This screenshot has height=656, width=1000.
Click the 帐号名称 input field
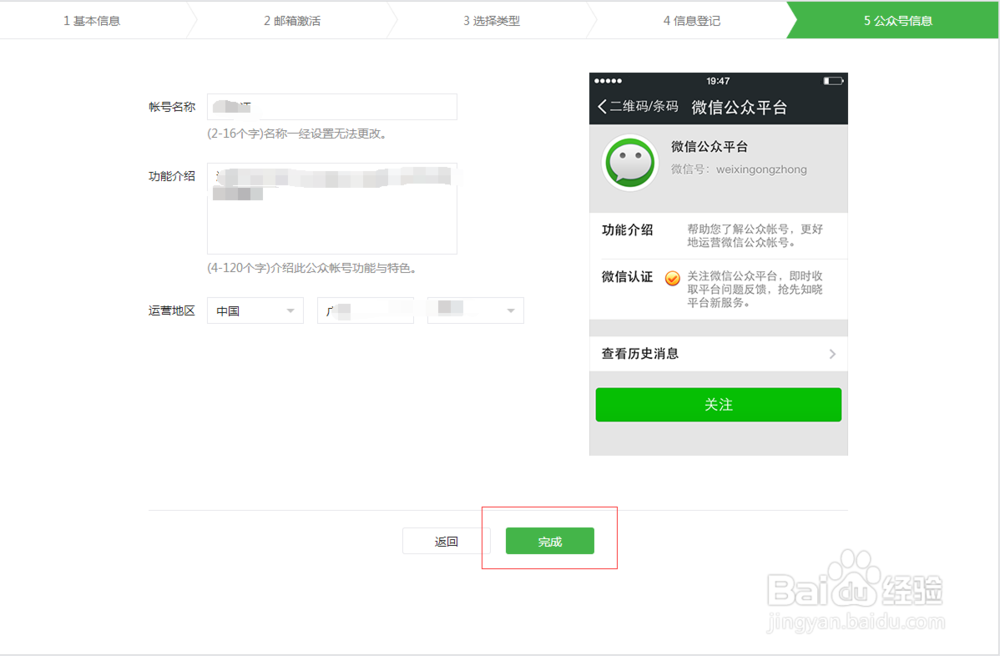(332, 106)
